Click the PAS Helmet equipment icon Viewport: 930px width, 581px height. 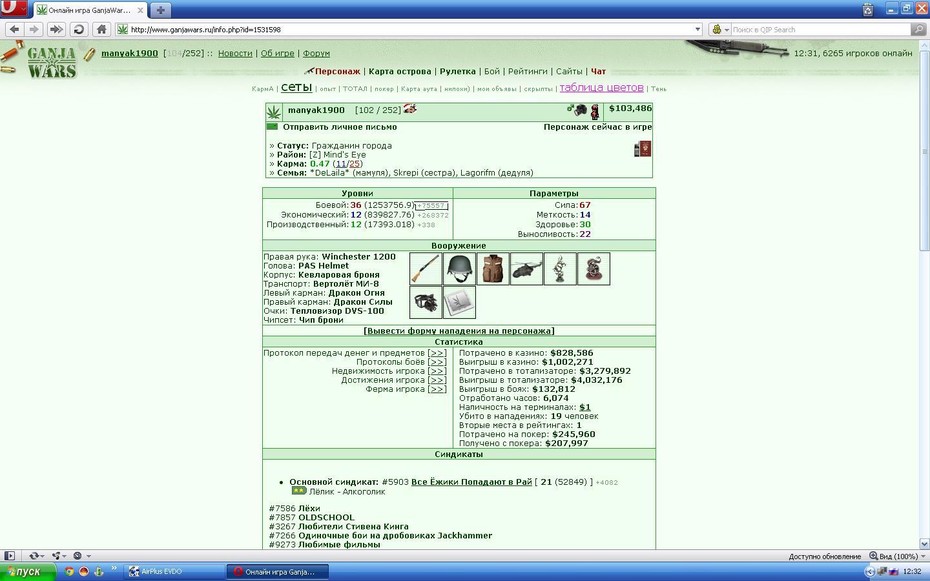[459, 269]
